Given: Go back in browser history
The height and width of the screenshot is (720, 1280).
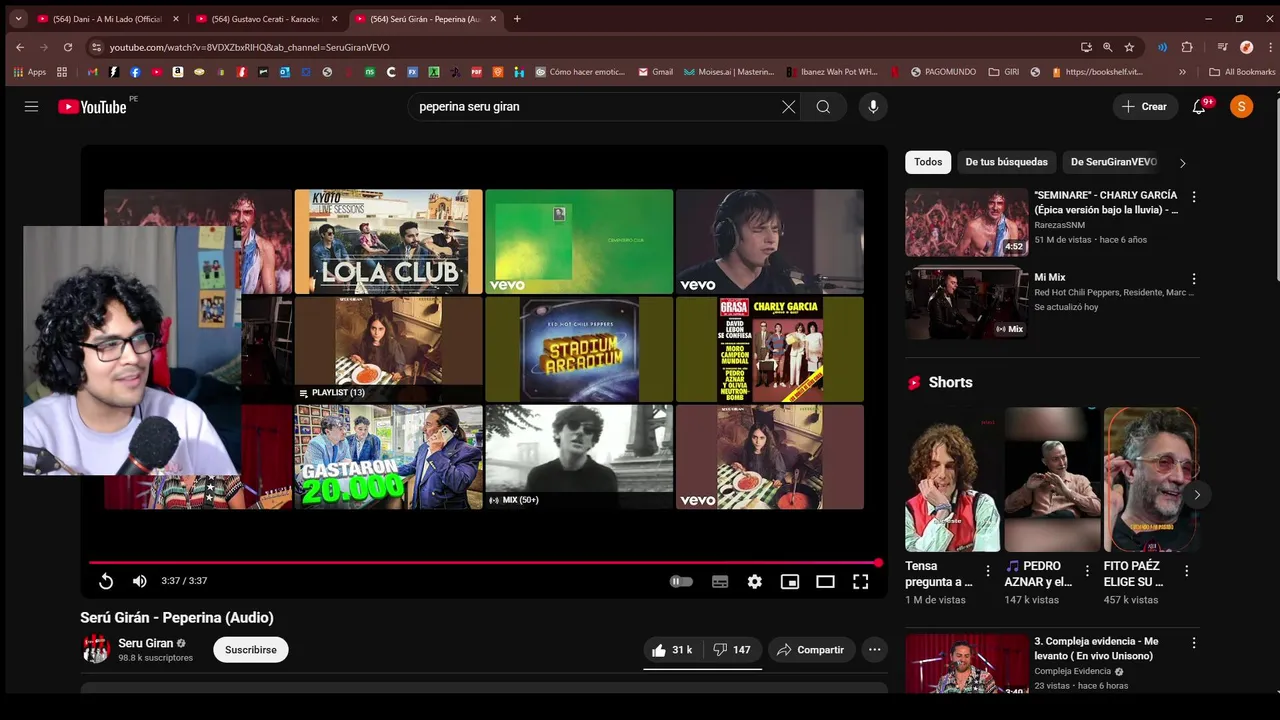Looking at the screenshot, I should click(x=20, y=47).
